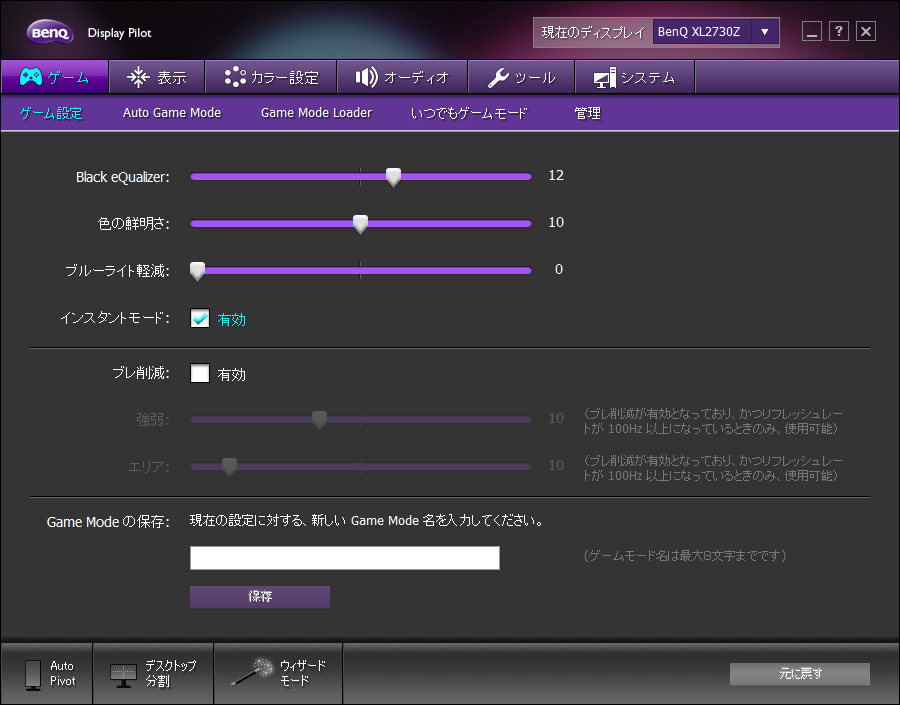
Task: Click the game controller icon on ゲーム tab
Action: tap(31, 76)
